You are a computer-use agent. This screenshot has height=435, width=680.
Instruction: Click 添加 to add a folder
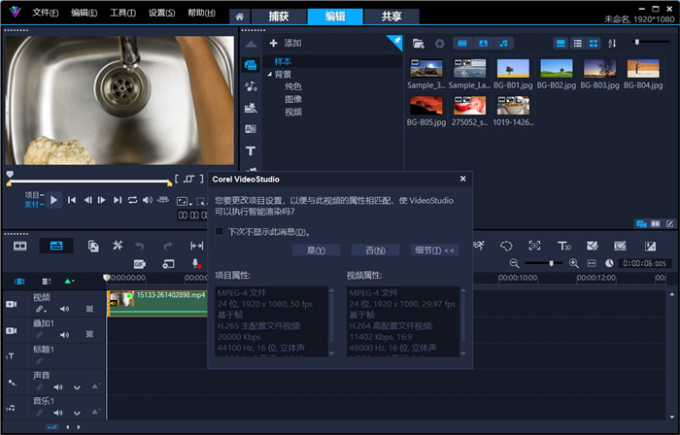tap(285, 43)
